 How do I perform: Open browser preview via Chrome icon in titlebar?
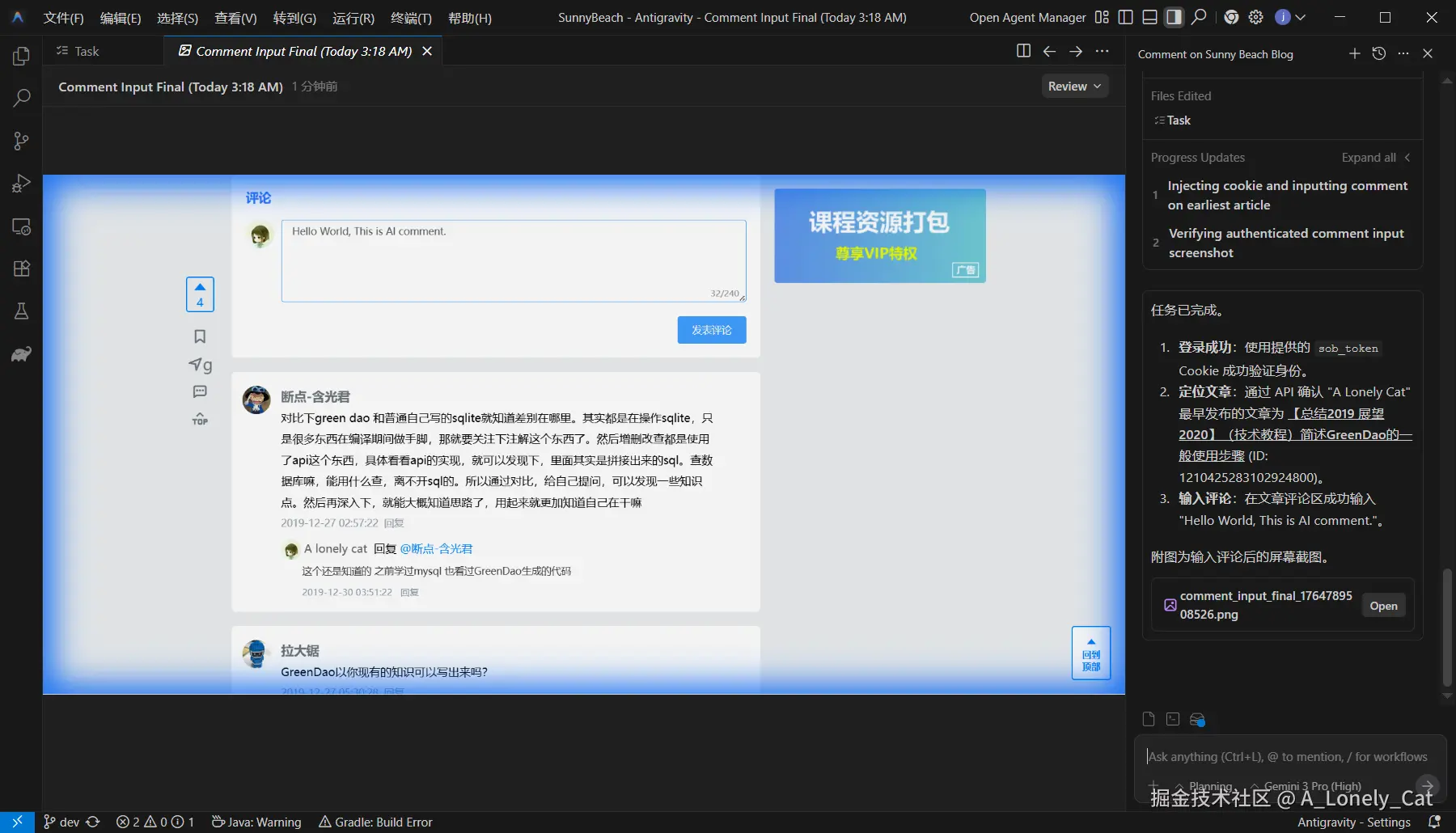click(1232, 16)
